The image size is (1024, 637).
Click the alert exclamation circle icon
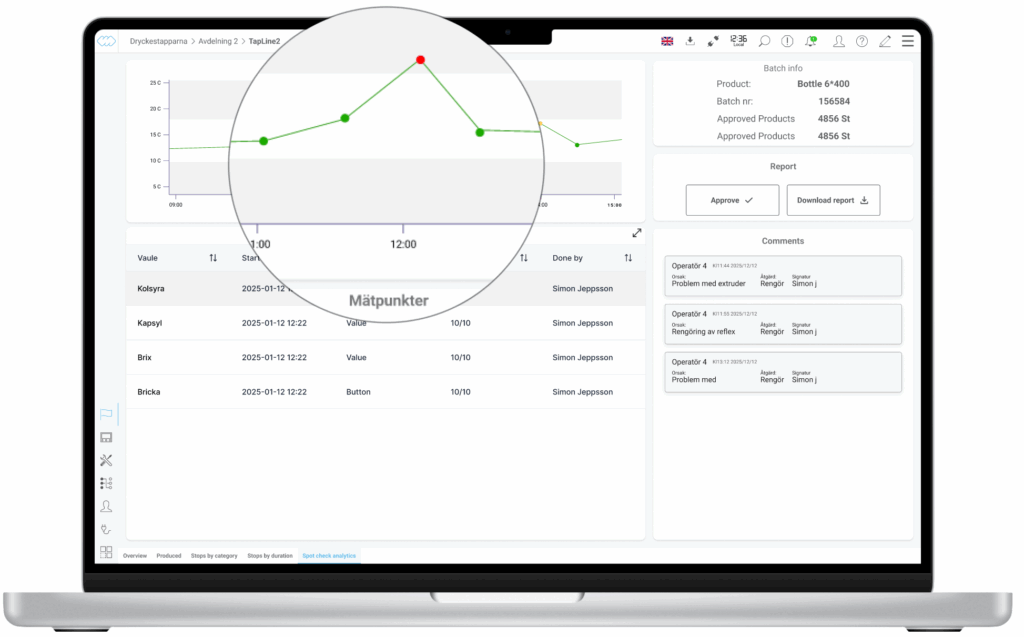[x=787, y=41]
